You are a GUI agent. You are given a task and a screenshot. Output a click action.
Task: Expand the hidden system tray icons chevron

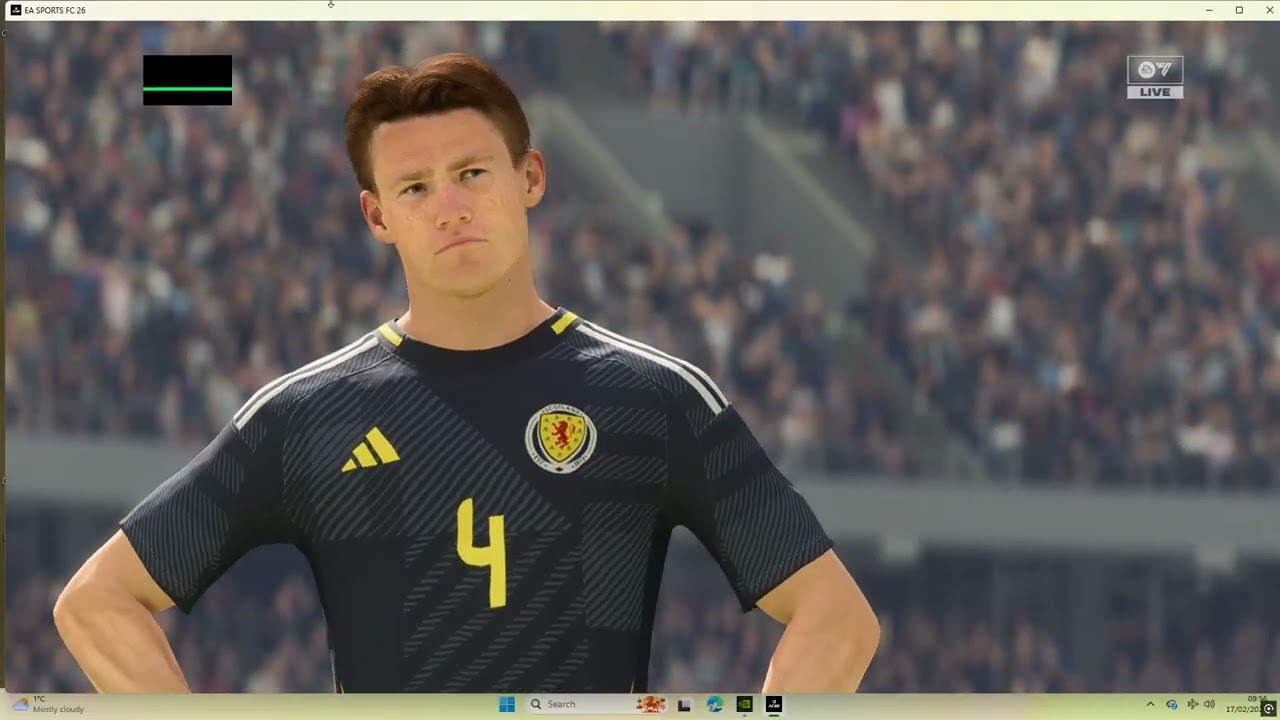point(1150,705)
